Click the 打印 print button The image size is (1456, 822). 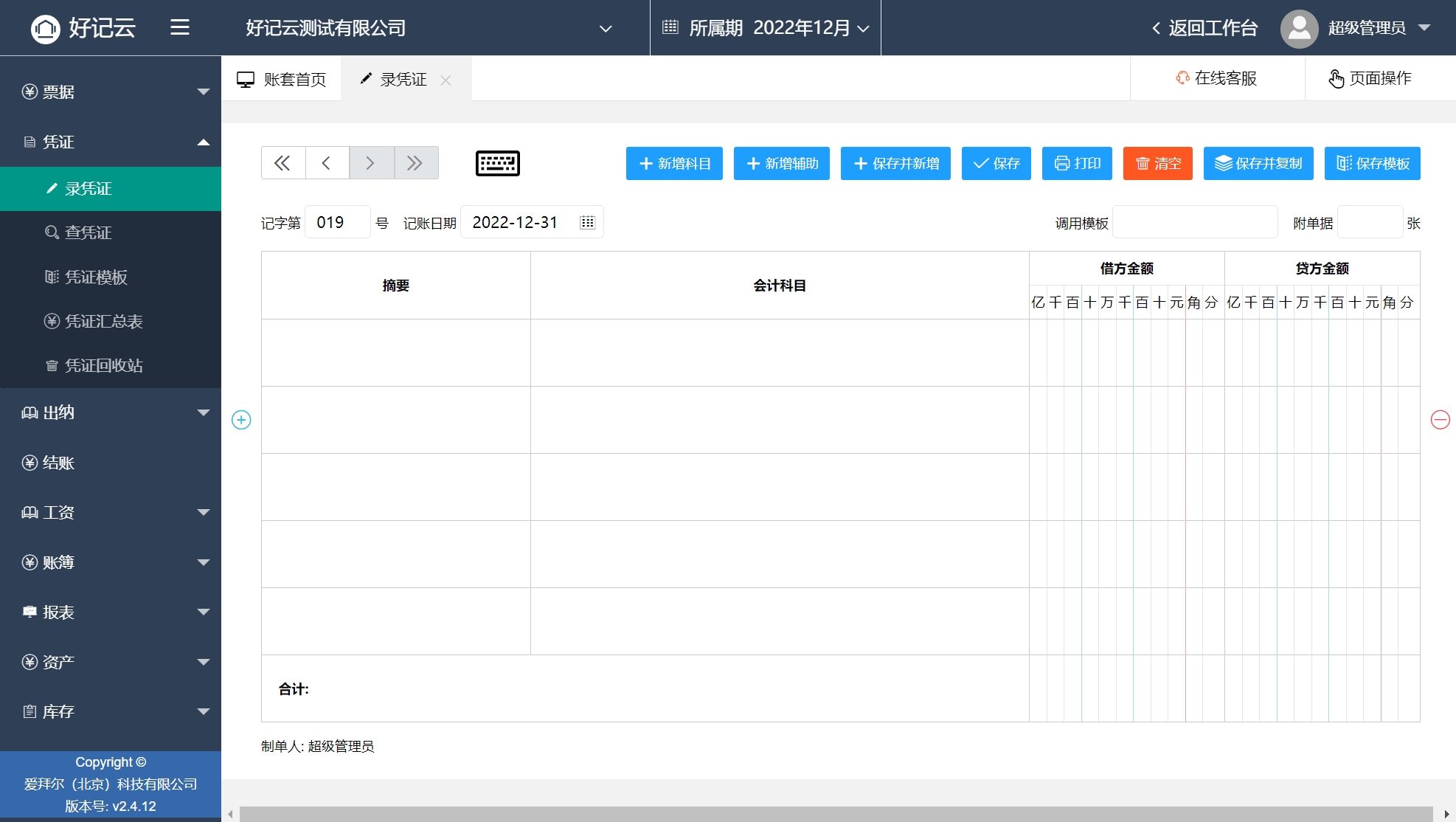click(1077, 163)
